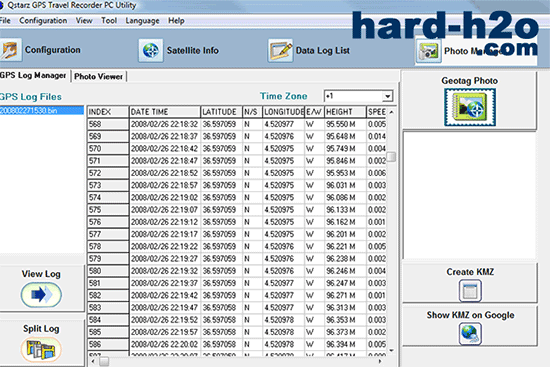Open the Photo Manager camera icon
This screenshot has height=367, width=550.
(428, 51)
